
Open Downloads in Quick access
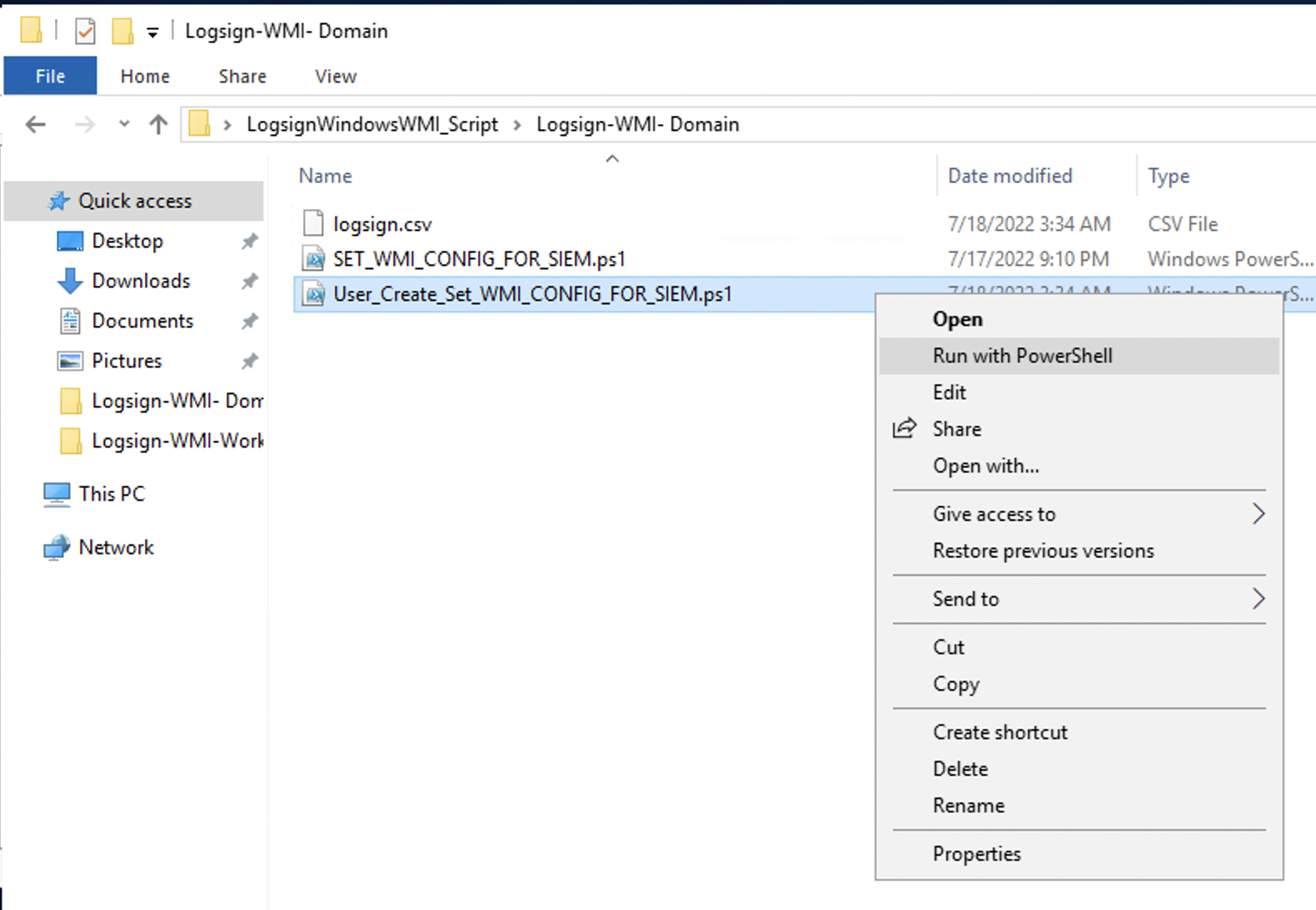tap(141, 281)
